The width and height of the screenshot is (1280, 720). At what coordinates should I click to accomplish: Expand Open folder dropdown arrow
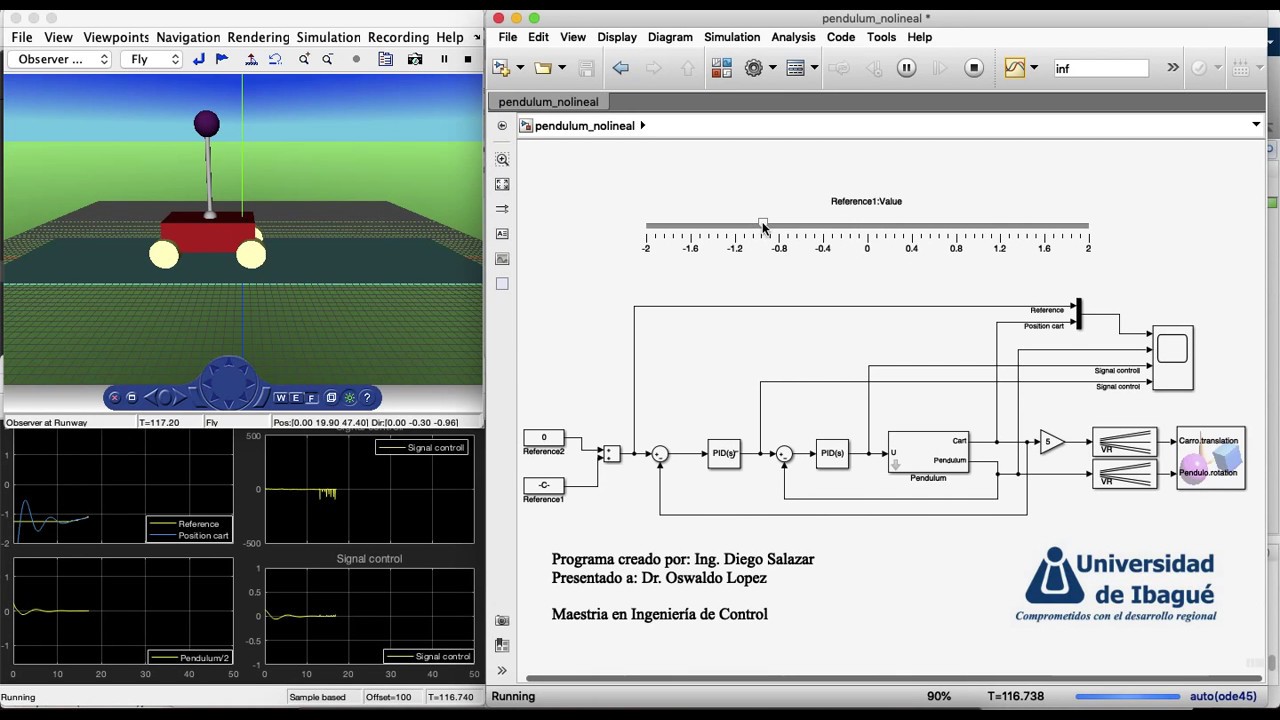[x=562, y=68]
